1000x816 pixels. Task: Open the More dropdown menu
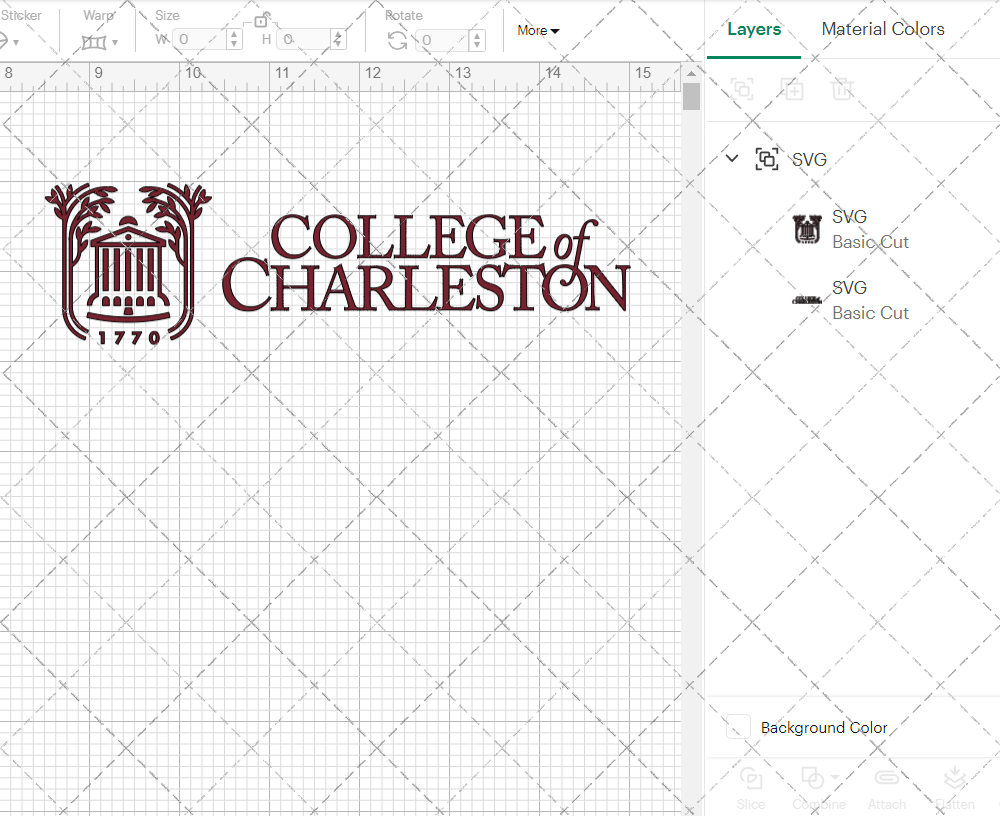click(538, 31)
